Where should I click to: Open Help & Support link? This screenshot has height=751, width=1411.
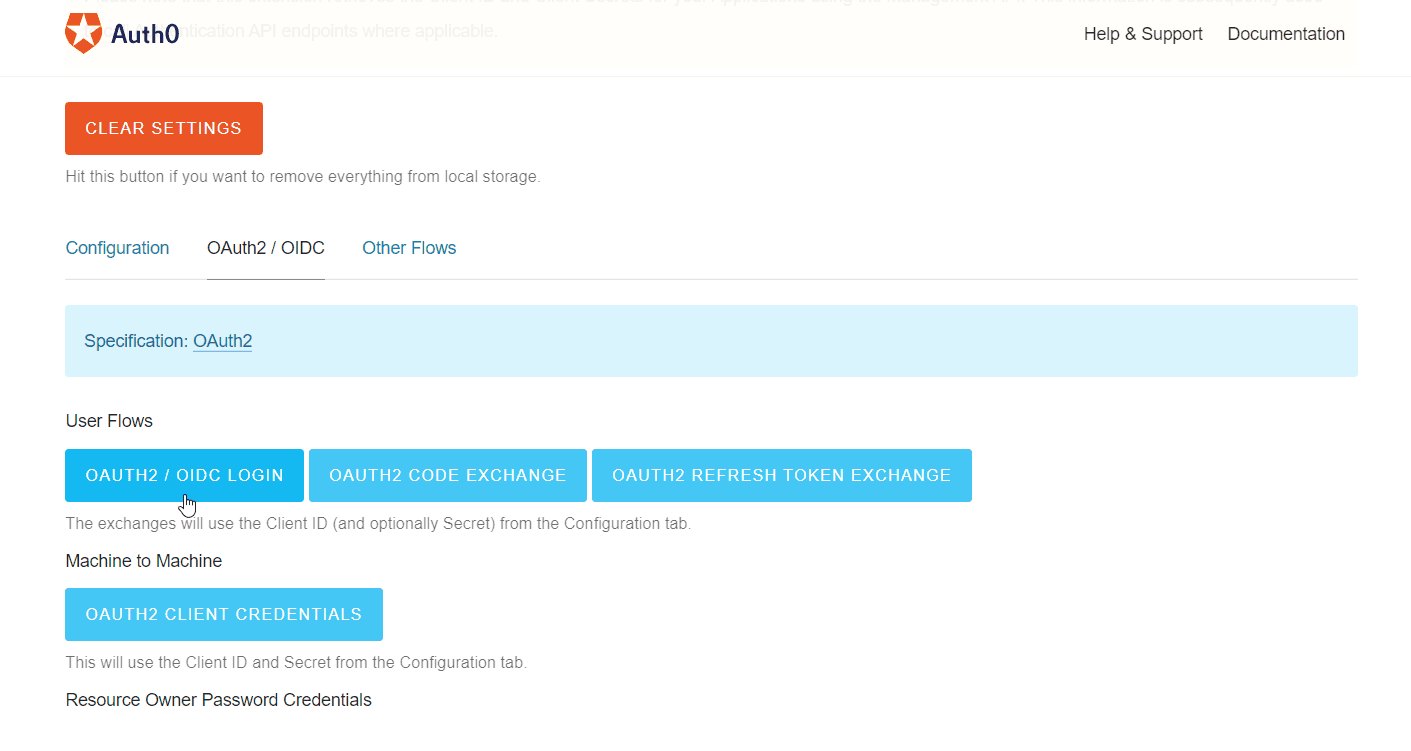[x=1143, y=34]
